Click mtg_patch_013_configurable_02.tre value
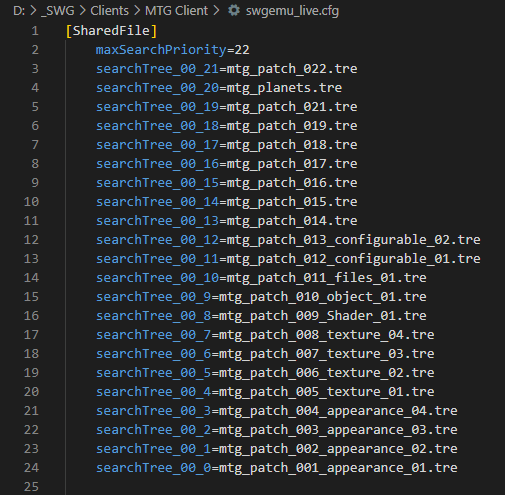The height and width of the screenshot is (495, 505). tap(354, 240)
